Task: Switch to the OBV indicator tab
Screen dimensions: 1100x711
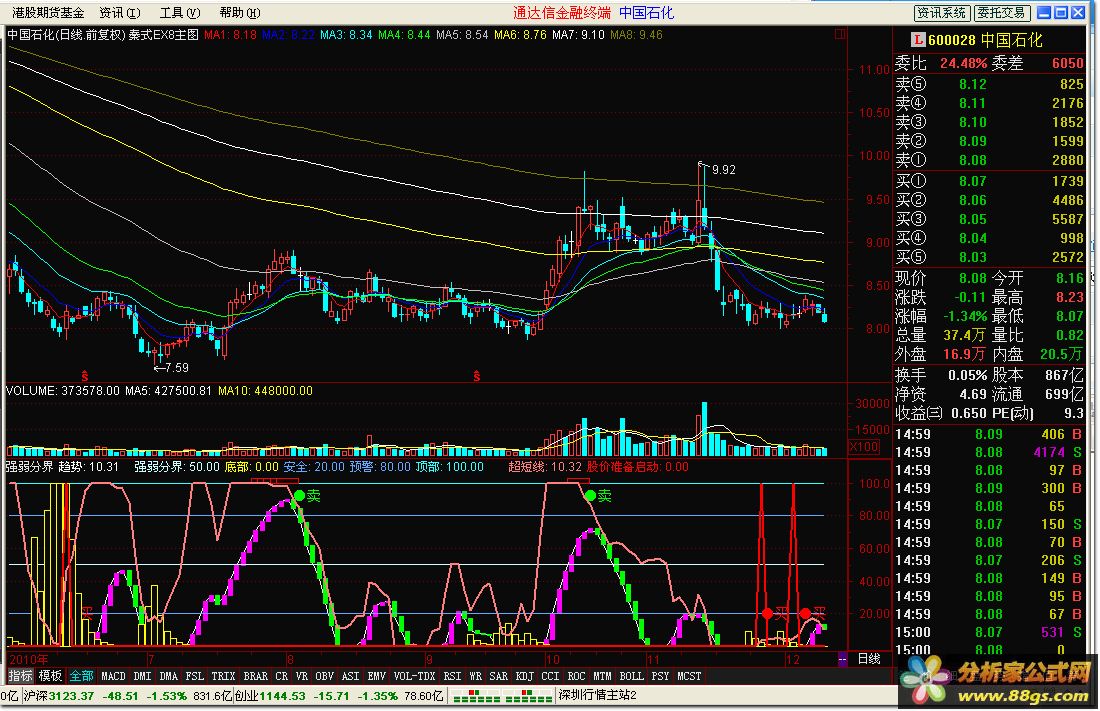Action: point(324,676)
